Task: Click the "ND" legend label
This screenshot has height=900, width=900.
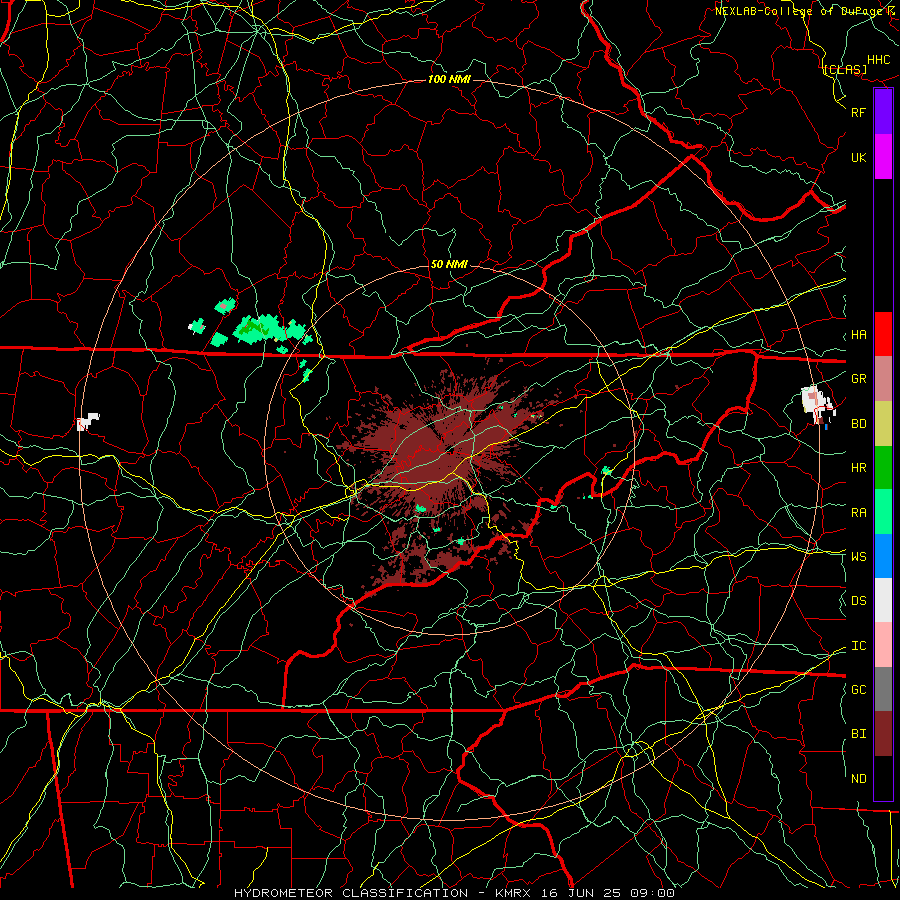Action: 859,779
